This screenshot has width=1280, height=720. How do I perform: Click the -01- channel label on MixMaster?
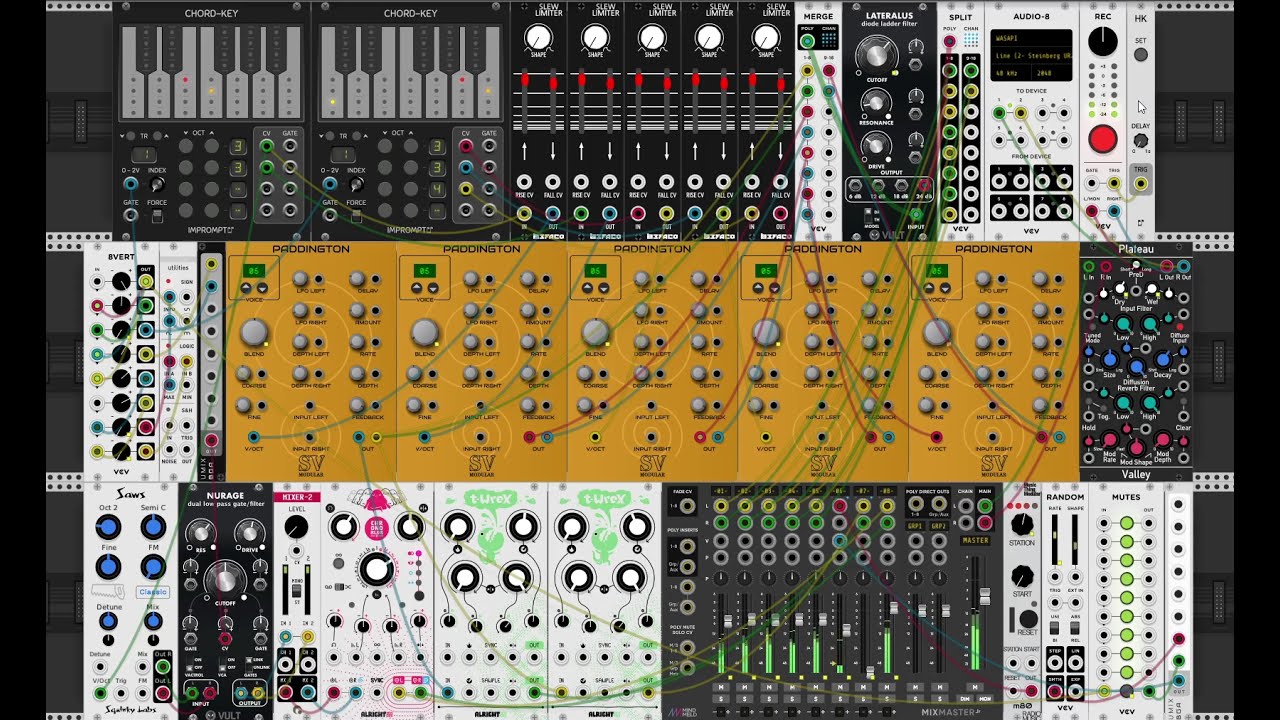721,491
